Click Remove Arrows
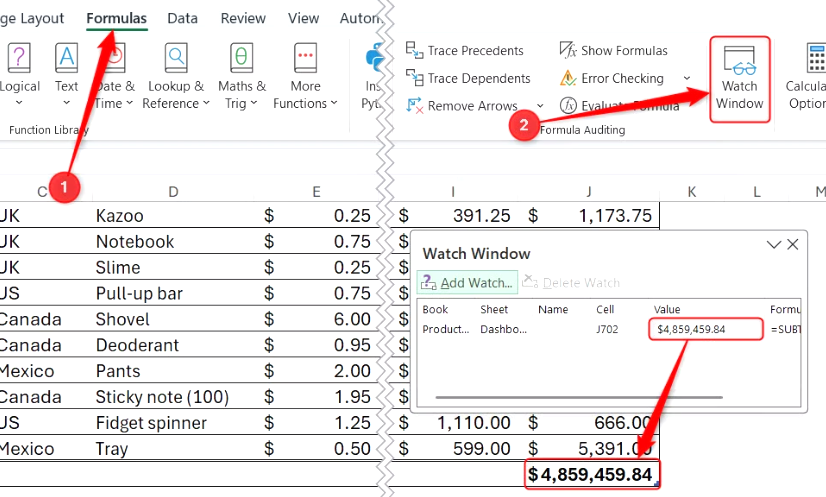The height and width of the screenshot is (497, 826). tap(462, 106)
